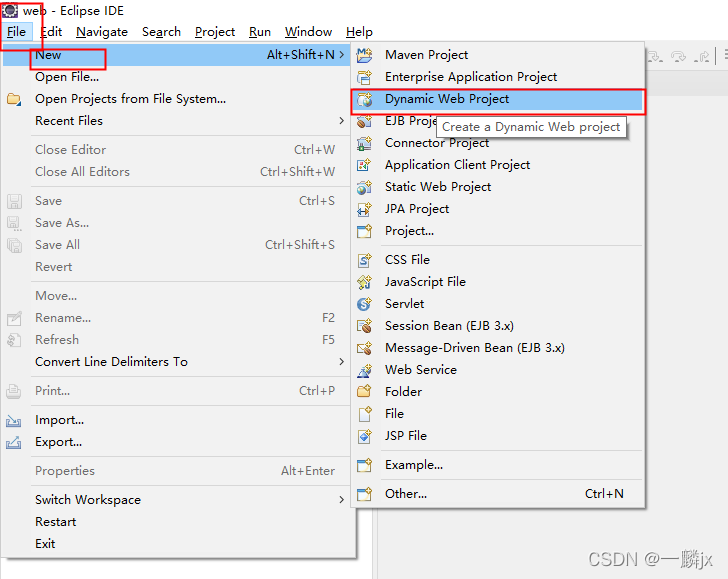Choose Maven Project from New submenu

coord(498,55)
